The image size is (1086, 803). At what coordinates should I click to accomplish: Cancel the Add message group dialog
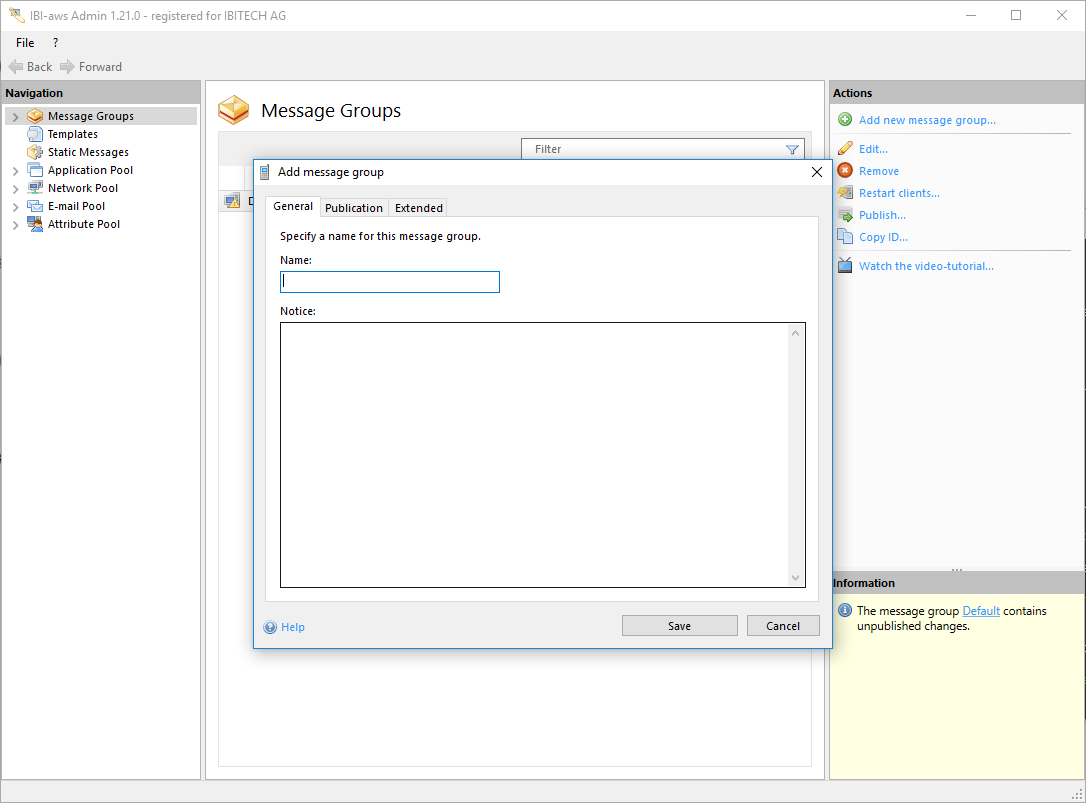[782, 626]
